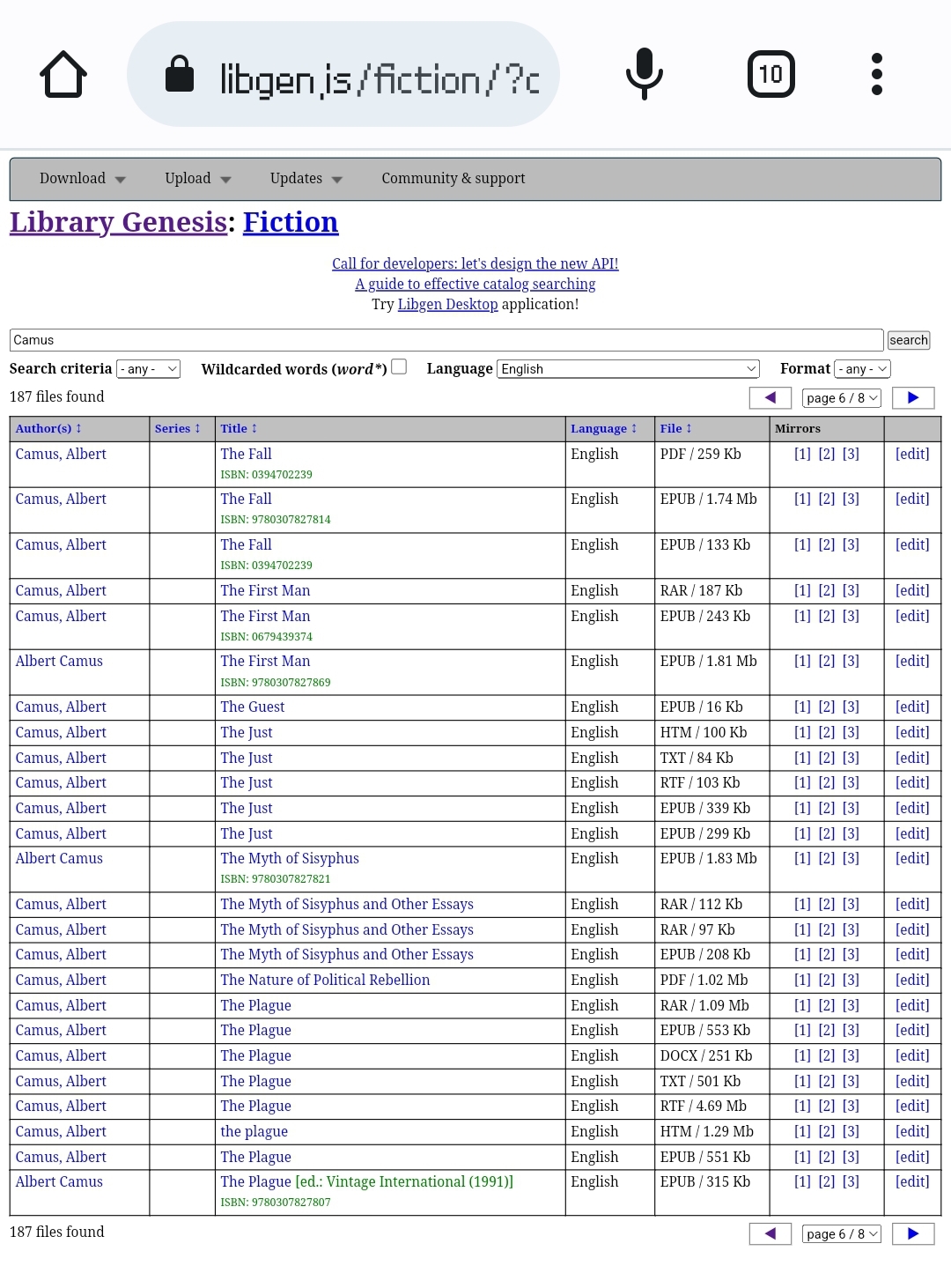Open The Just HTM 100 Kb title

pyautogui.click(x=247, y=732)
